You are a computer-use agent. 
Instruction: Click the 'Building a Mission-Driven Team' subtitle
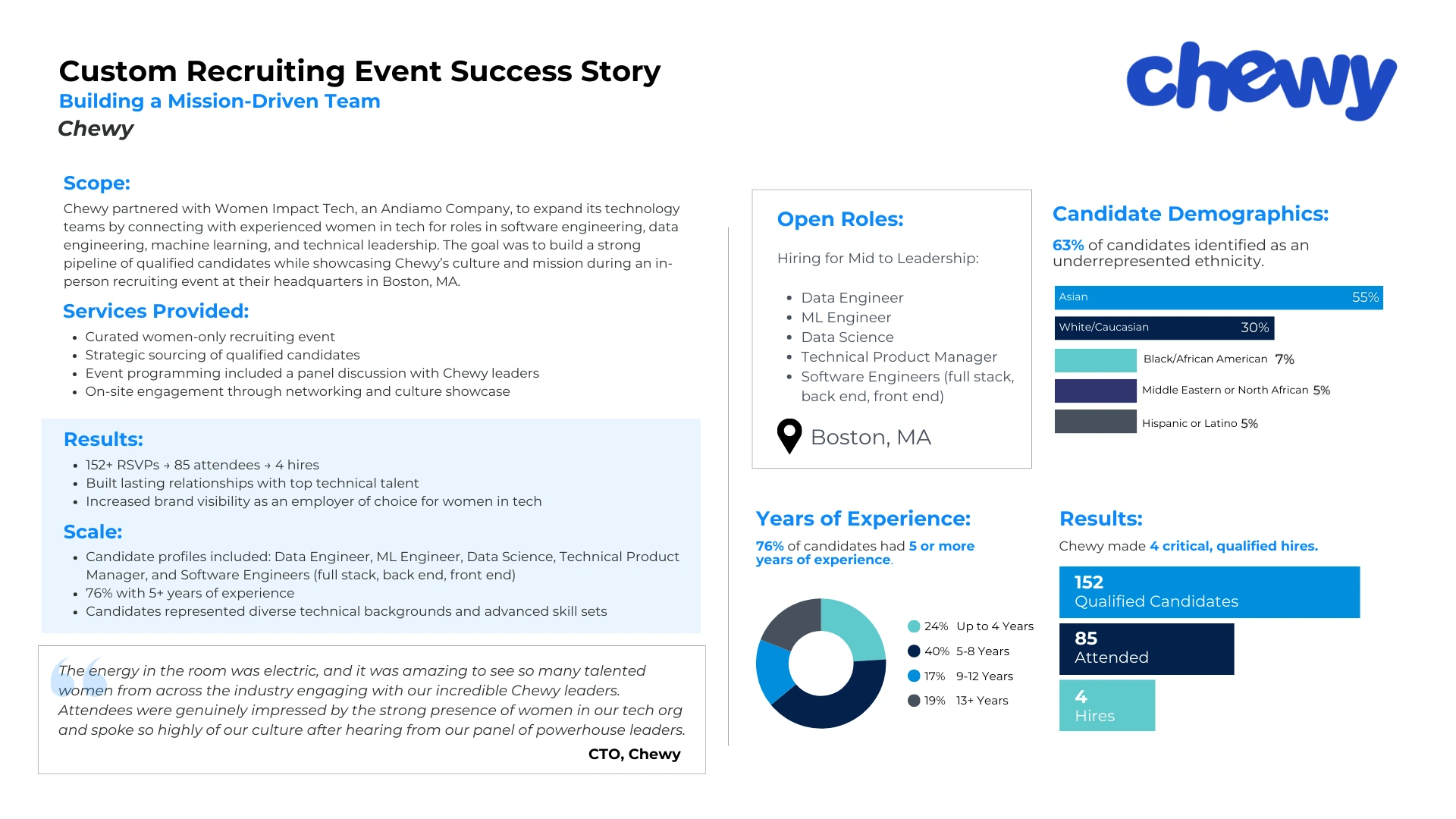[x=220, y=102]
